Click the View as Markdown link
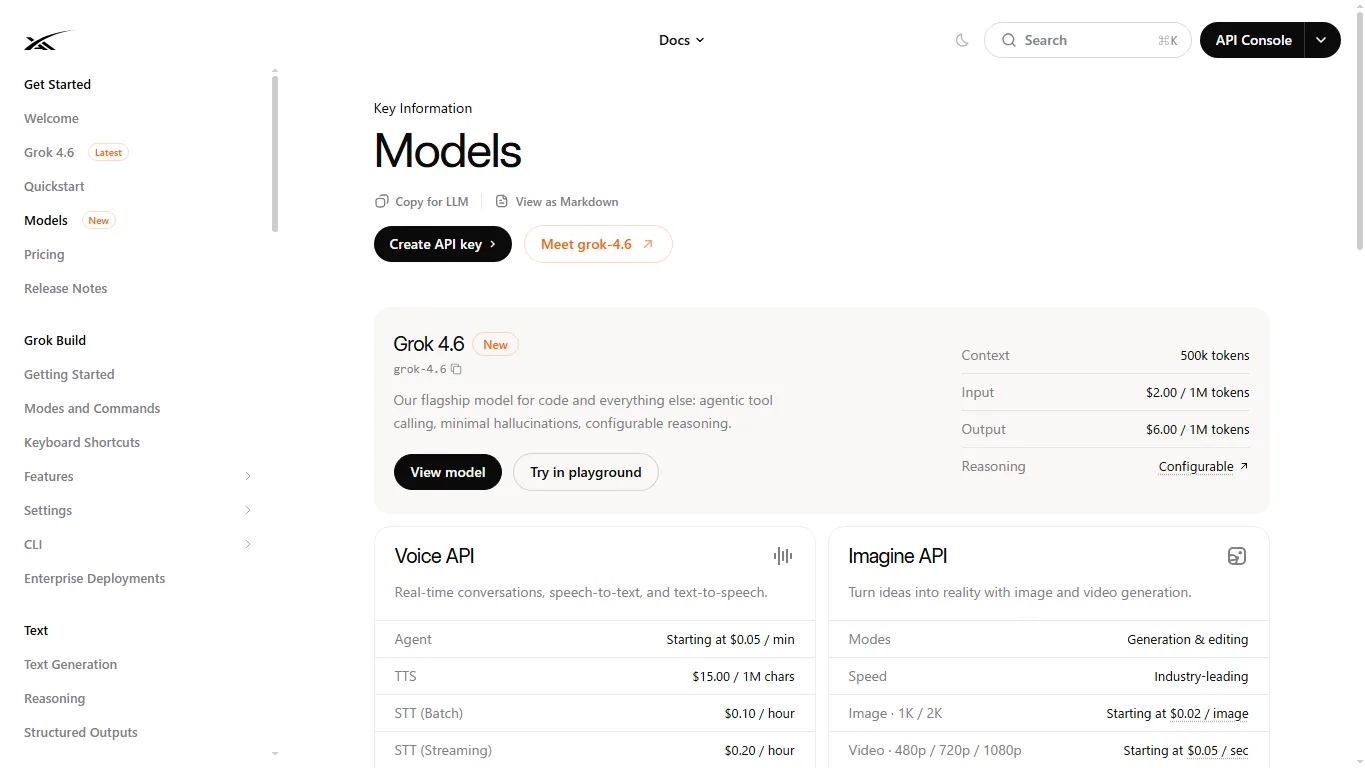Screen dimensions: 1365x768 (557, 201)
